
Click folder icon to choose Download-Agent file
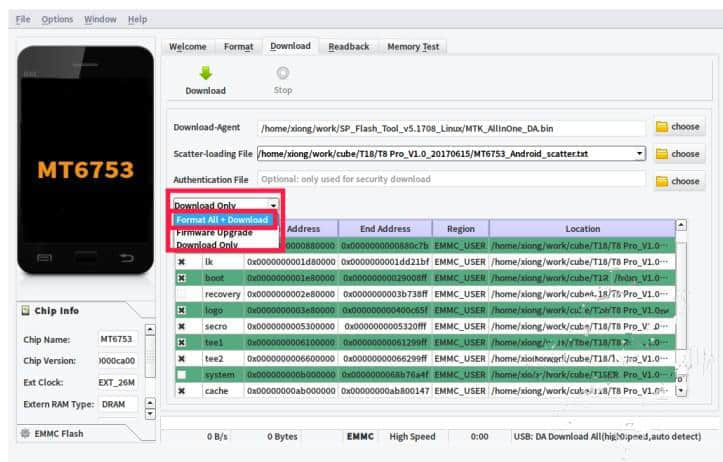pyautogui.click(x=662, y=127)
